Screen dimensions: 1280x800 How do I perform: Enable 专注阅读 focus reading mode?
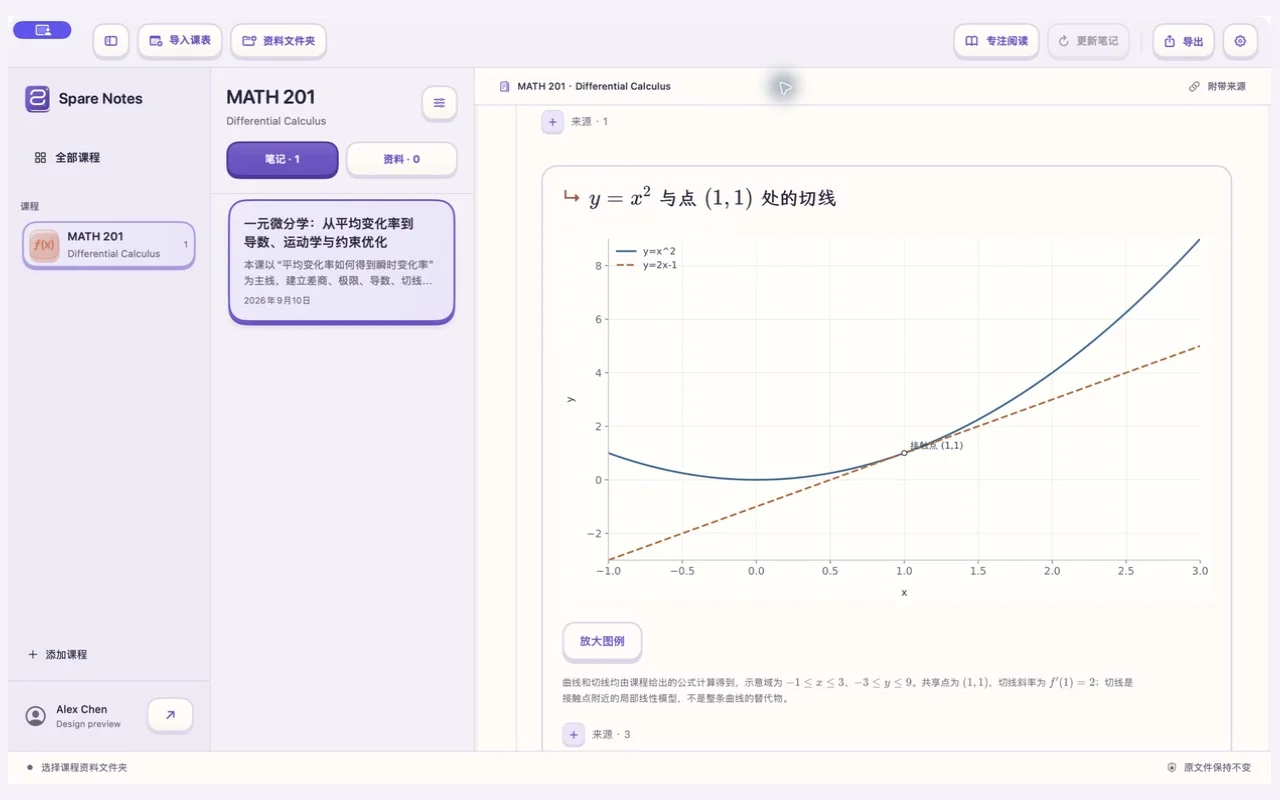(x=997, y=41)
